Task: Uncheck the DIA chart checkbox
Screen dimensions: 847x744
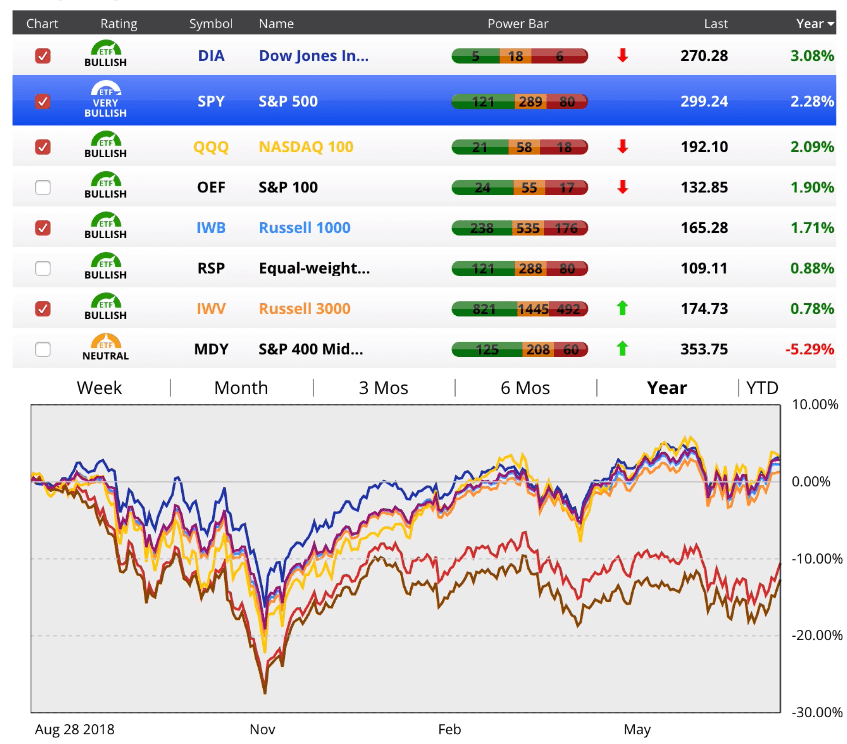Action: click(x=43, y=56)
